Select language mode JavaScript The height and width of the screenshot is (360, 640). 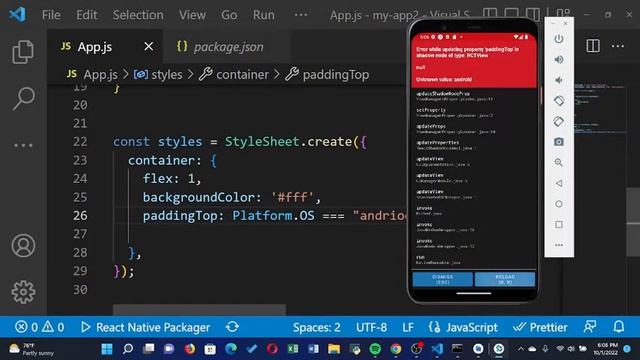463,327
